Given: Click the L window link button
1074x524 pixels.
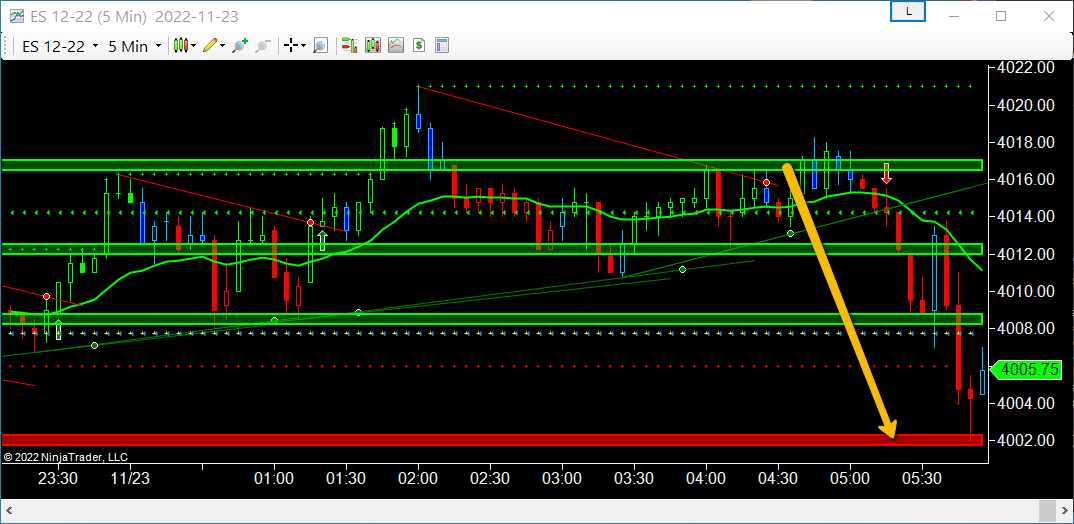Looking at the screenshot, I should tap(908, 12).
